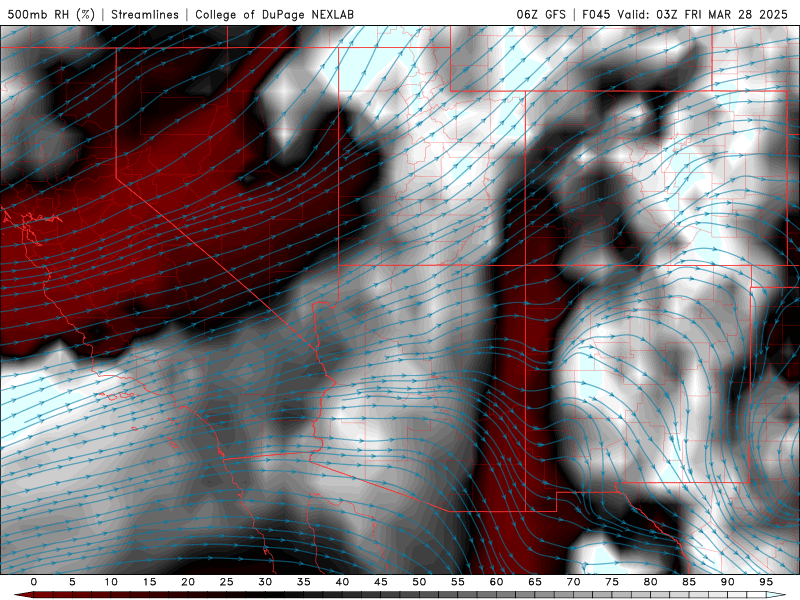This screenshot has height=600, width=800.
Task: Select the '55' tick label below the map
Action: (x=458, y=582)
